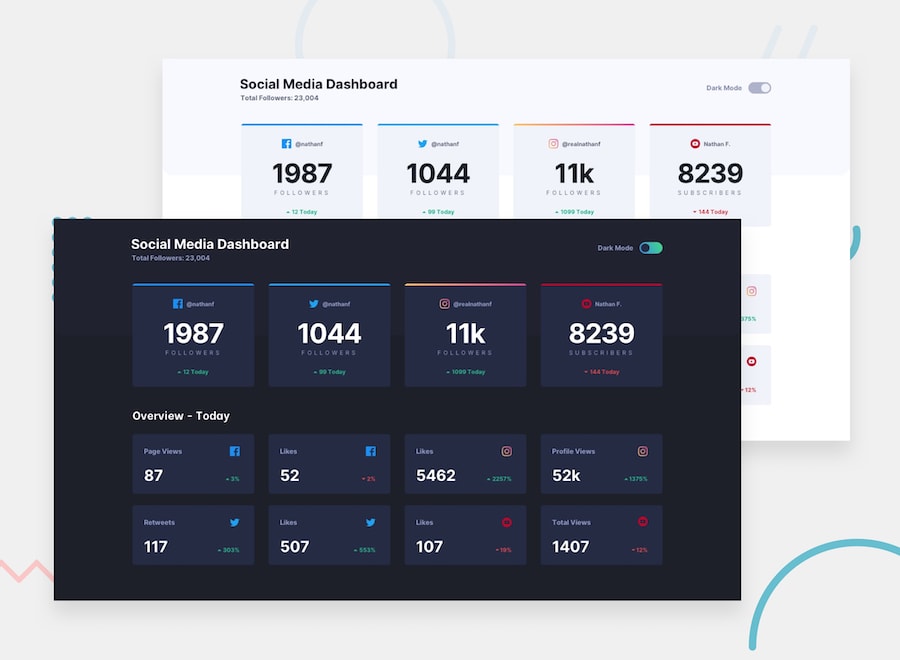Click the Instagram icon on the Likes 5462 card
Screen dimensions: 900x660
point(507,451)
